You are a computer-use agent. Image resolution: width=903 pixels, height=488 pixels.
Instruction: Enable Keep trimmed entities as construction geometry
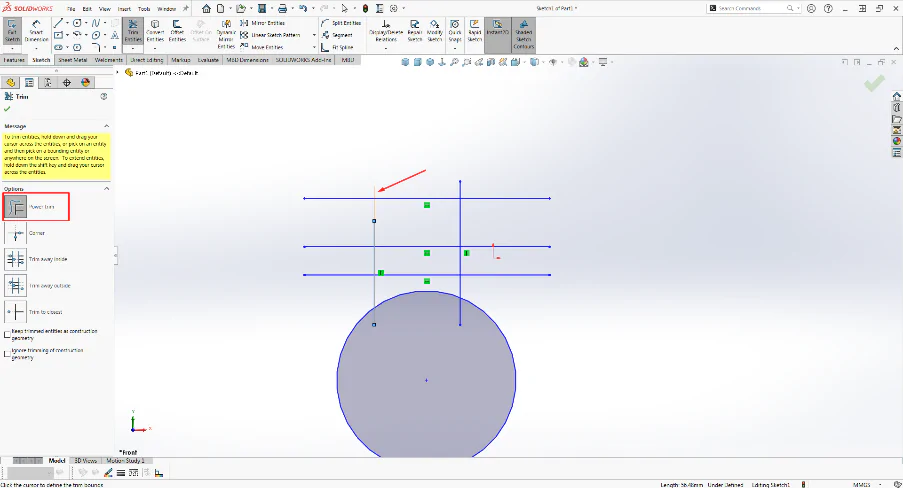(x=7, y=334)
